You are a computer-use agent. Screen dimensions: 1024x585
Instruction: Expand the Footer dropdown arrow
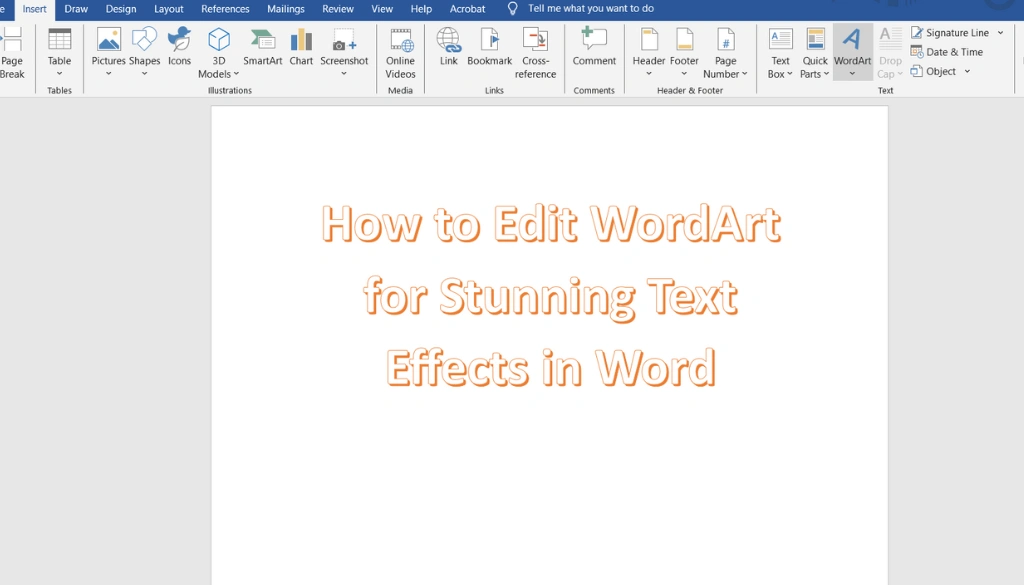[684, 74]
